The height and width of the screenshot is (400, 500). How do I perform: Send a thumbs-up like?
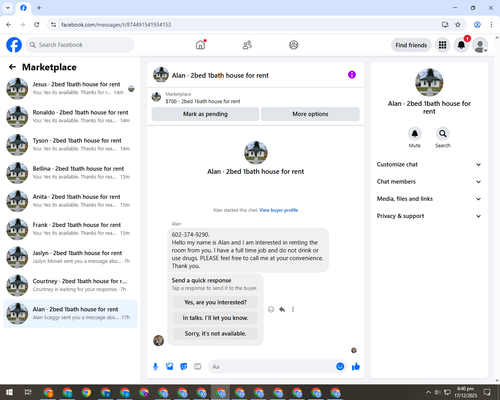coord(356,367)
